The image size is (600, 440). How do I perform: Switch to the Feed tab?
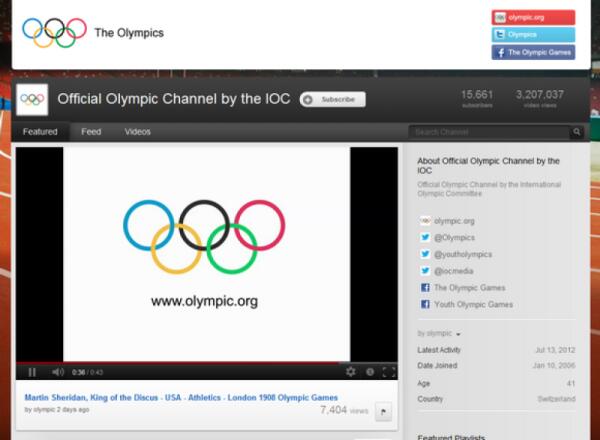91,132
